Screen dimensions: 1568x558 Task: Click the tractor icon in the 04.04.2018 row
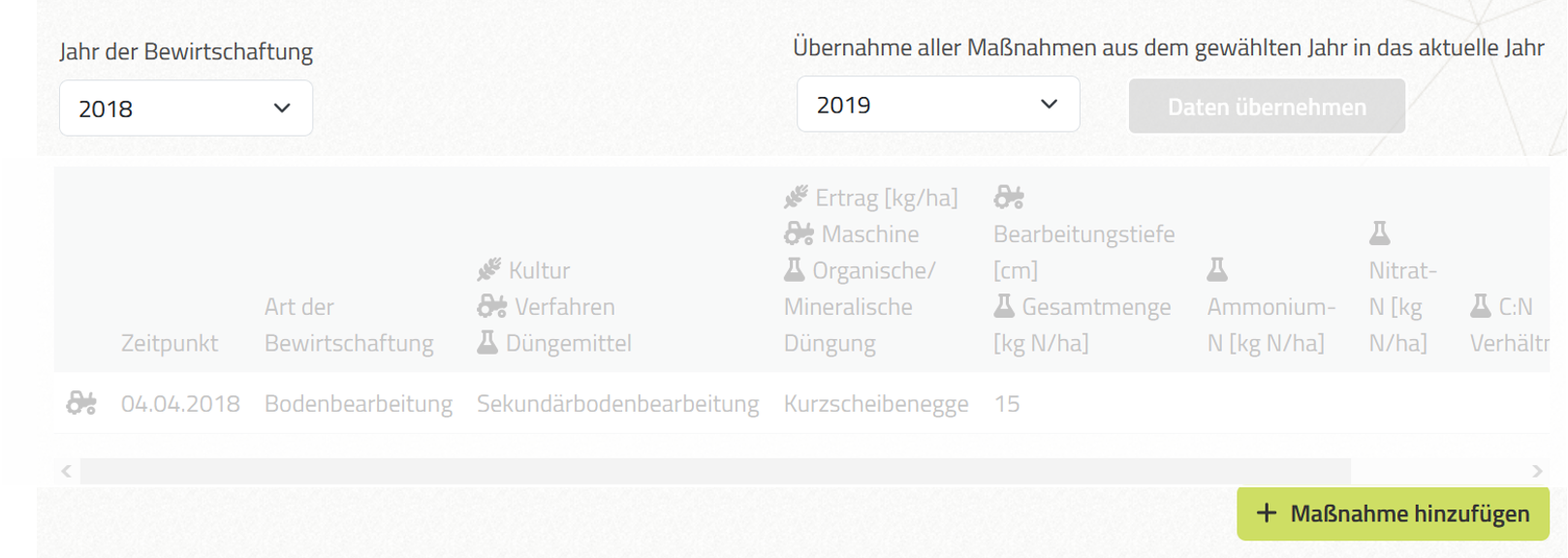[81, 403]
